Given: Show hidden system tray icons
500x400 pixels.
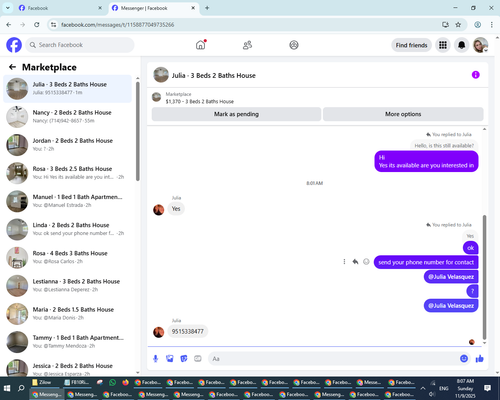Looking at the screenshot, I should pos(423,388).
